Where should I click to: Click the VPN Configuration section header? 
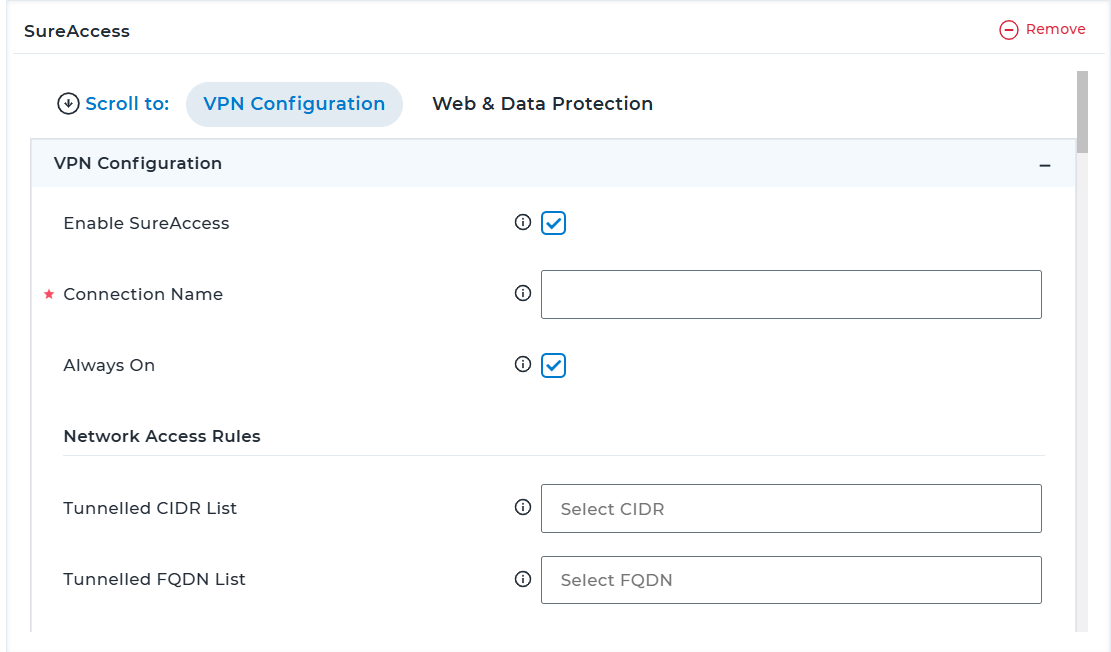pos(553,164)
